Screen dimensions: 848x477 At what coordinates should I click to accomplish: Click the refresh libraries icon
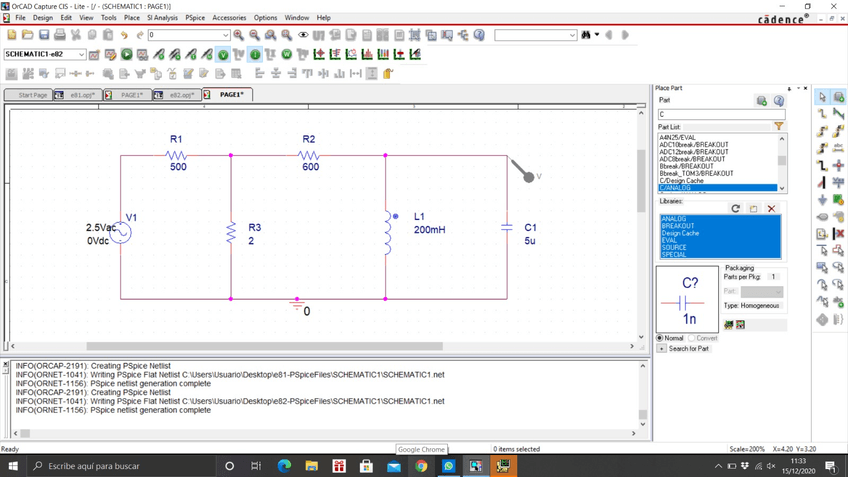click(736, 208)
